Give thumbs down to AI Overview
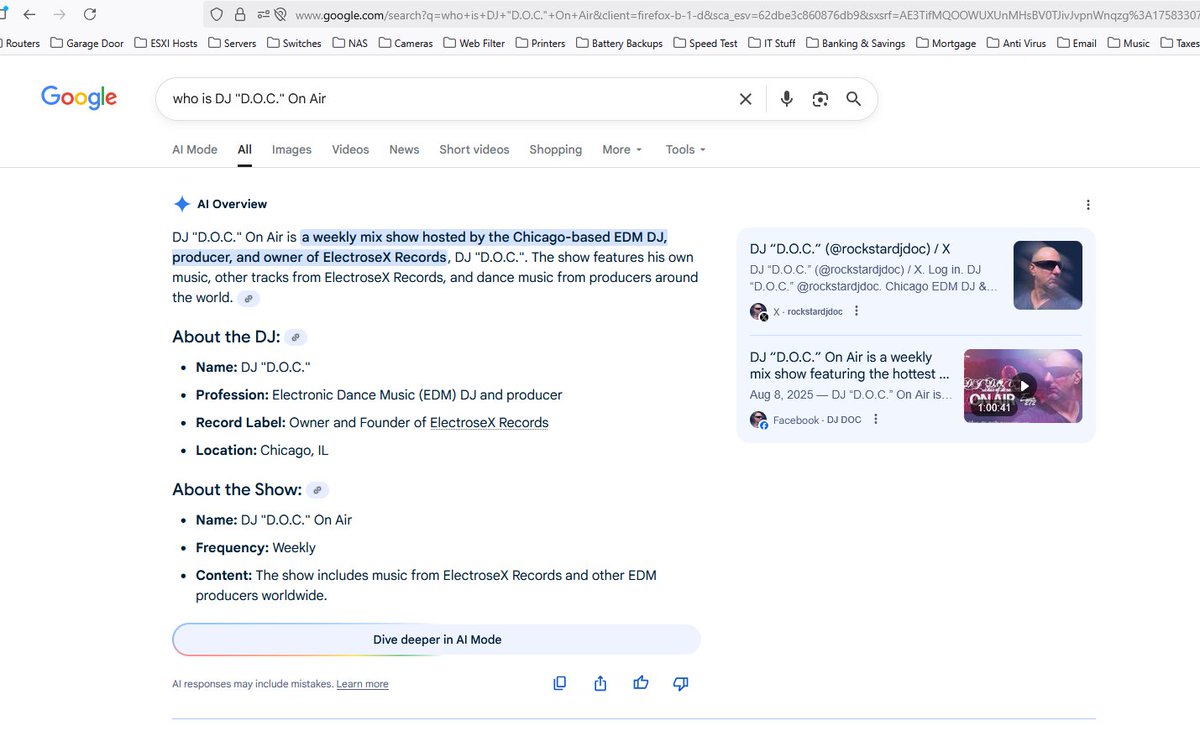This screenshot has width=1200, height=731. pyautogui.click(x=681, y=683)
